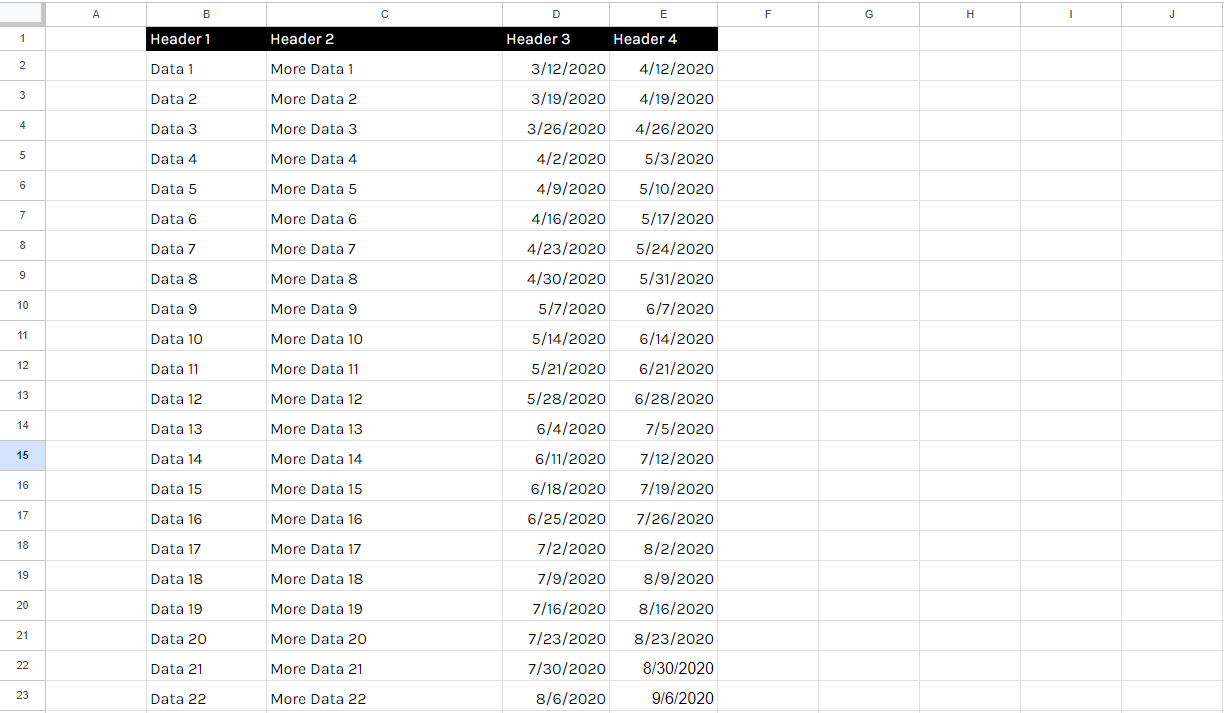The image size is (1224, 713).
Task: Select the date 7/2/2020
Action: pyautogui.click(x=556, y=546)
